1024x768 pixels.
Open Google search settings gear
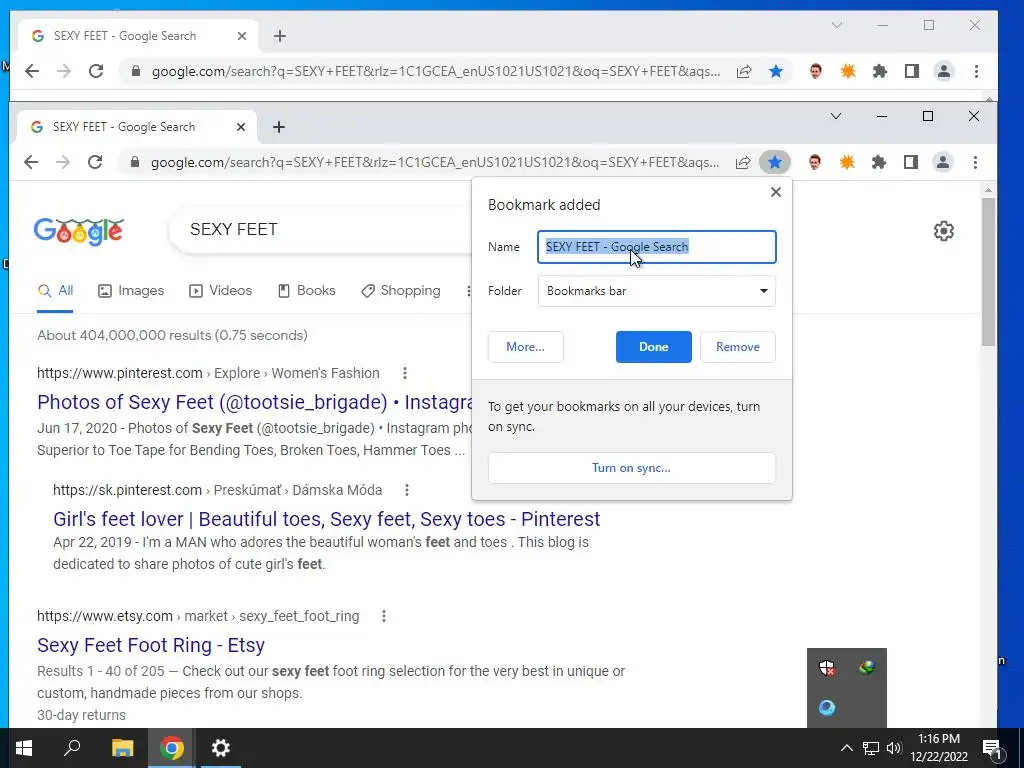[944, 231]
